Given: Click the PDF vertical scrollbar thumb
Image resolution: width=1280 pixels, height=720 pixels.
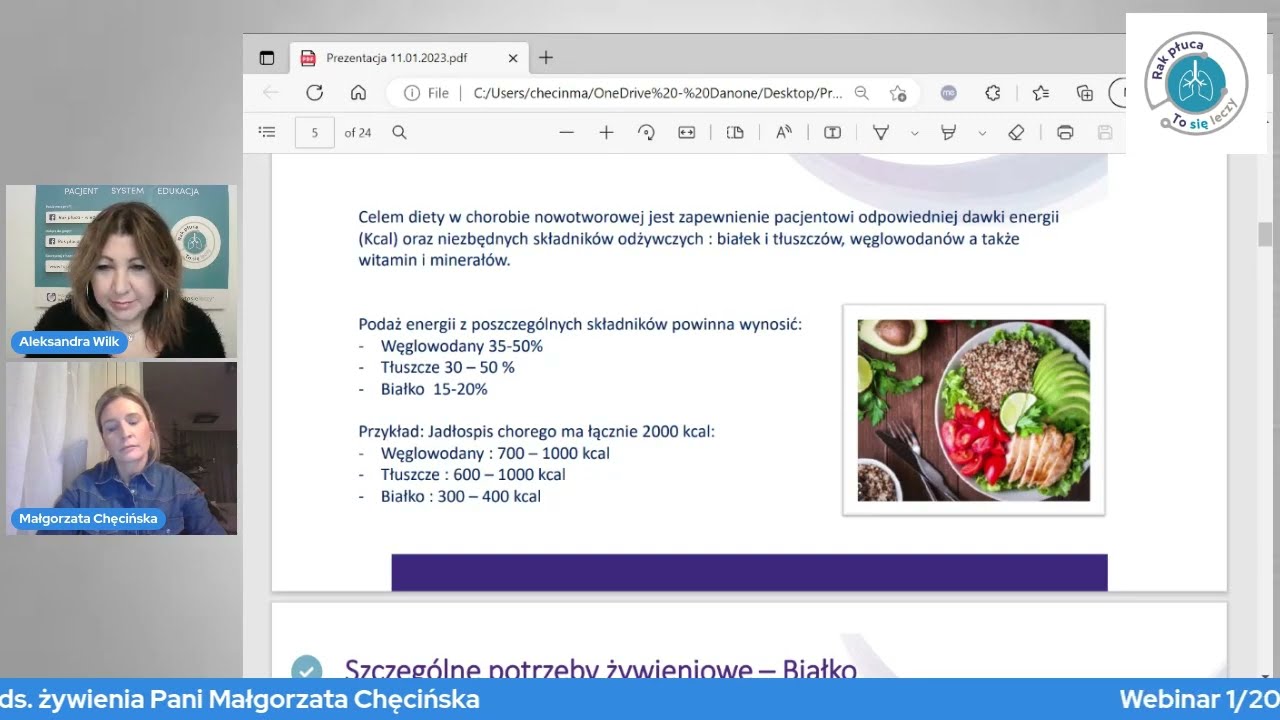Looking at the screenshot, I should point(1265,234).
